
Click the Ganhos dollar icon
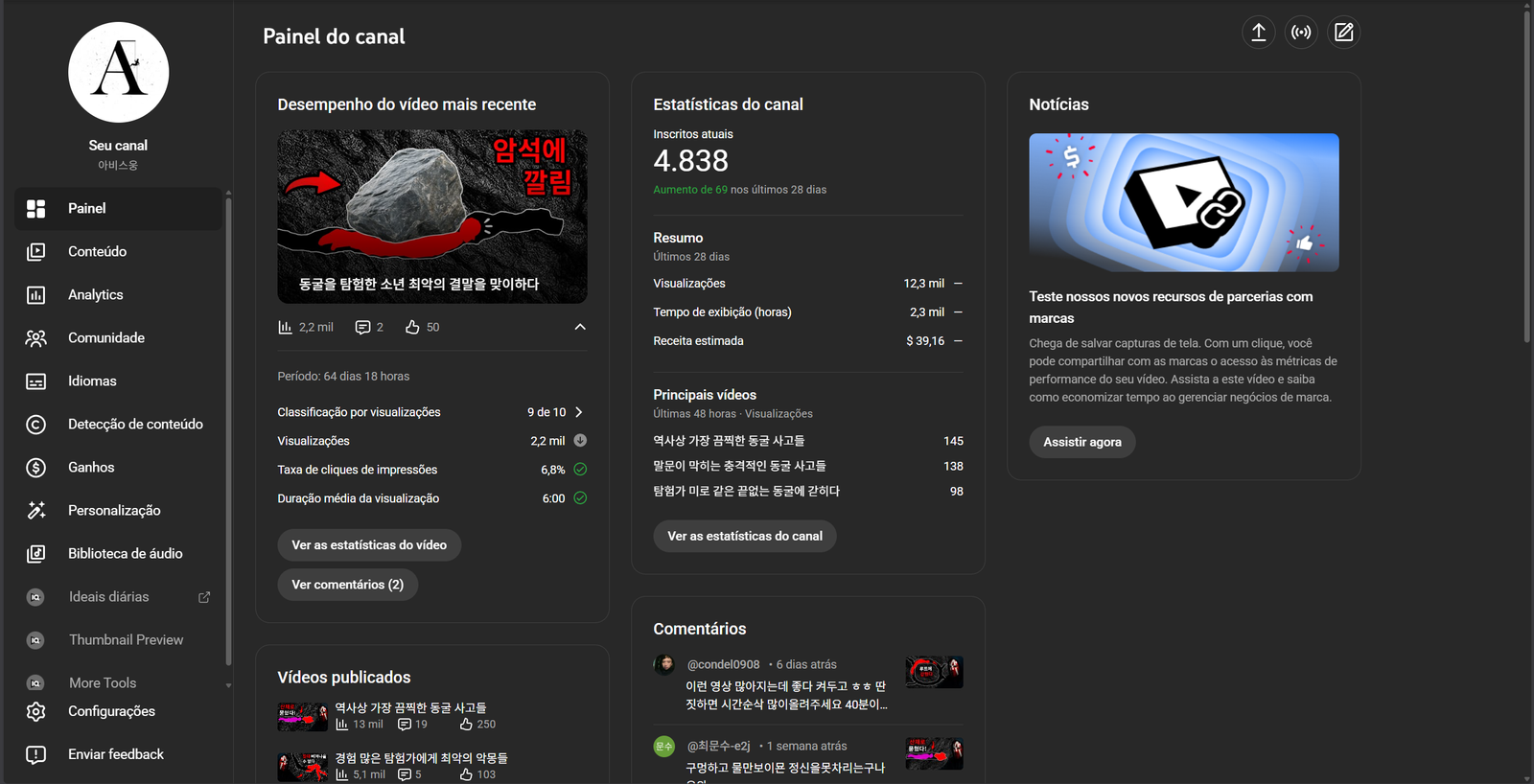coord(36,468)
